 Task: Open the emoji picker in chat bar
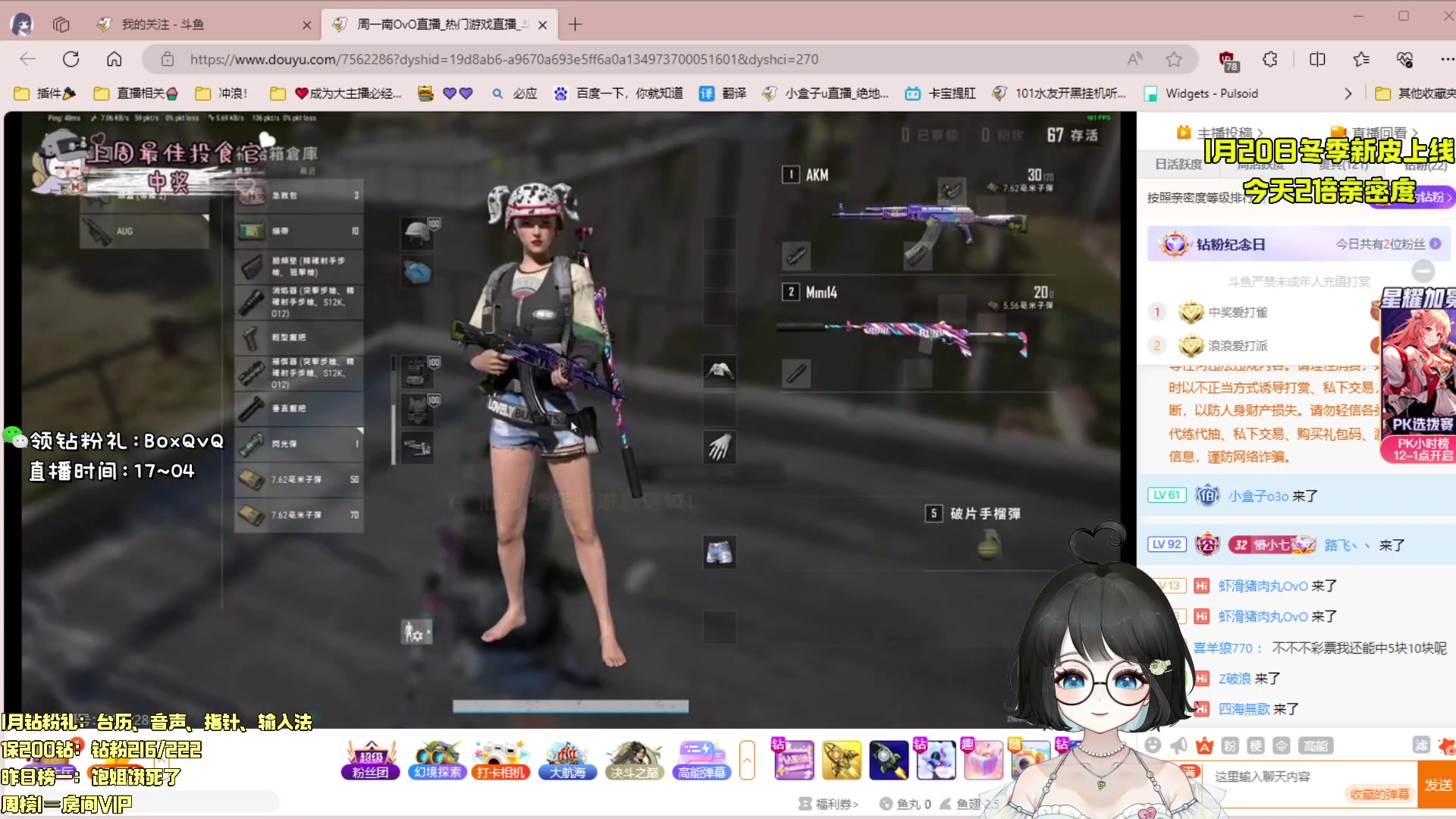tap(1153, 745)
